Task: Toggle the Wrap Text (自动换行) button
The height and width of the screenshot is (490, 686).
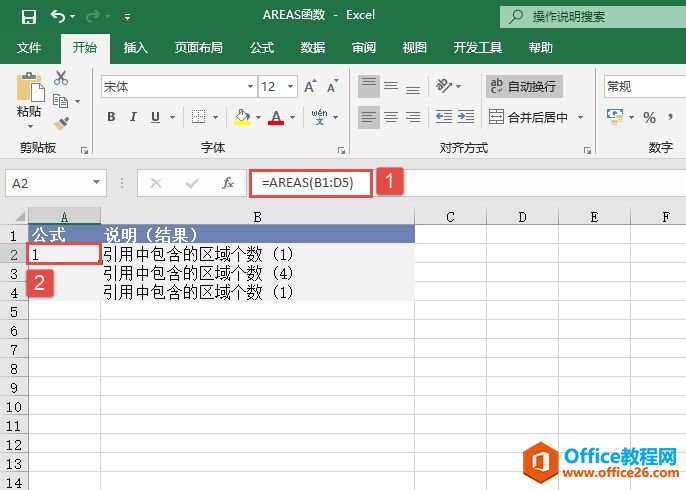Action: click(x=524, y=87)
